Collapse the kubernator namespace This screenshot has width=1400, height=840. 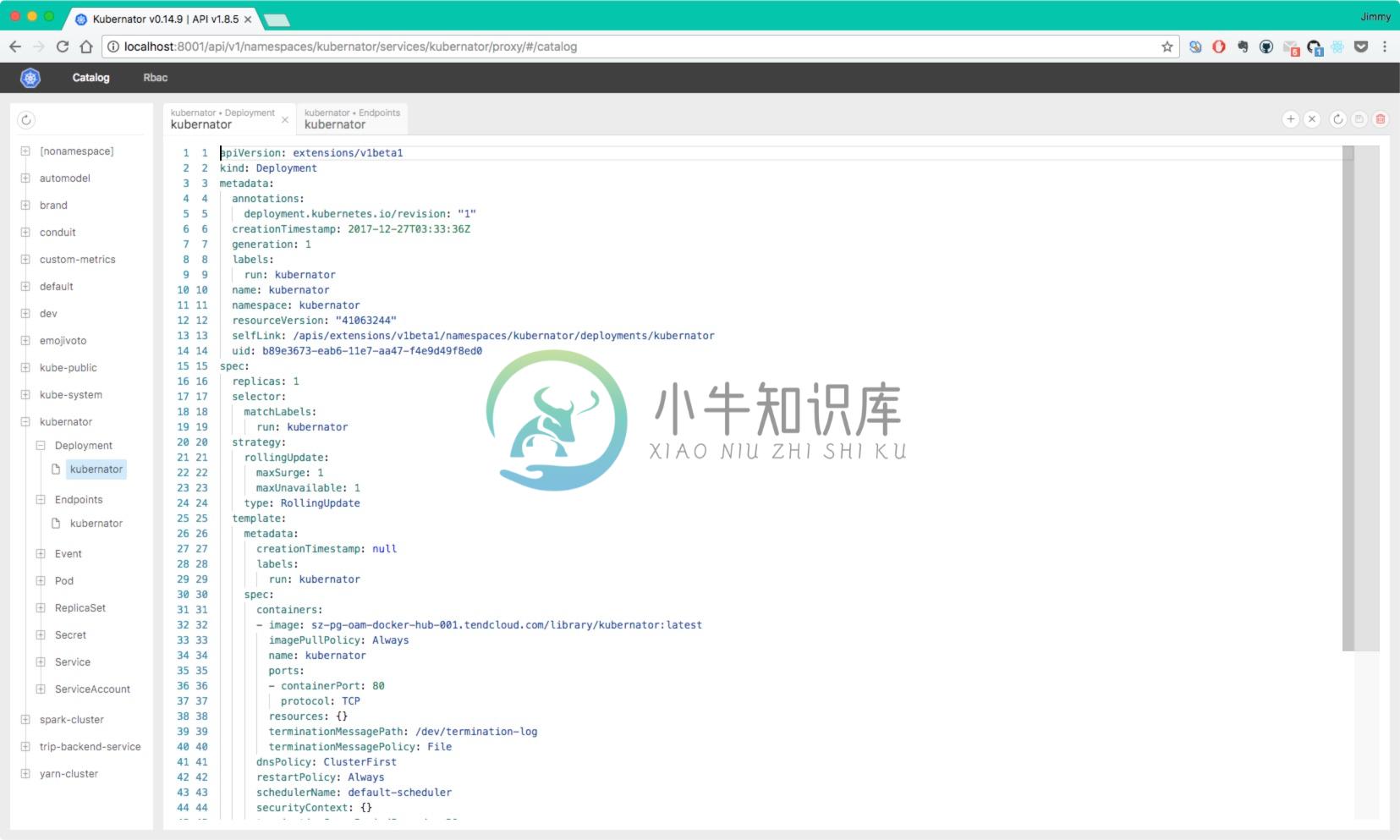click(x=25, y=422)
